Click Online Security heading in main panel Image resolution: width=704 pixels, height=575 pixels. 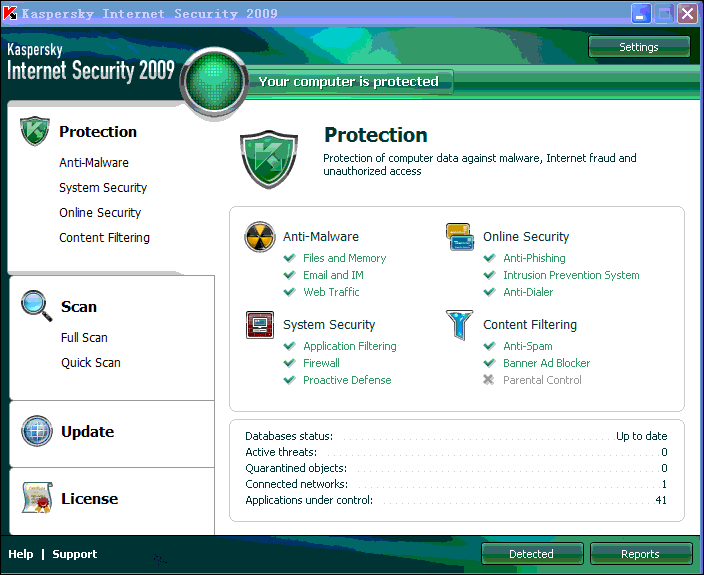tap(526, 237)
